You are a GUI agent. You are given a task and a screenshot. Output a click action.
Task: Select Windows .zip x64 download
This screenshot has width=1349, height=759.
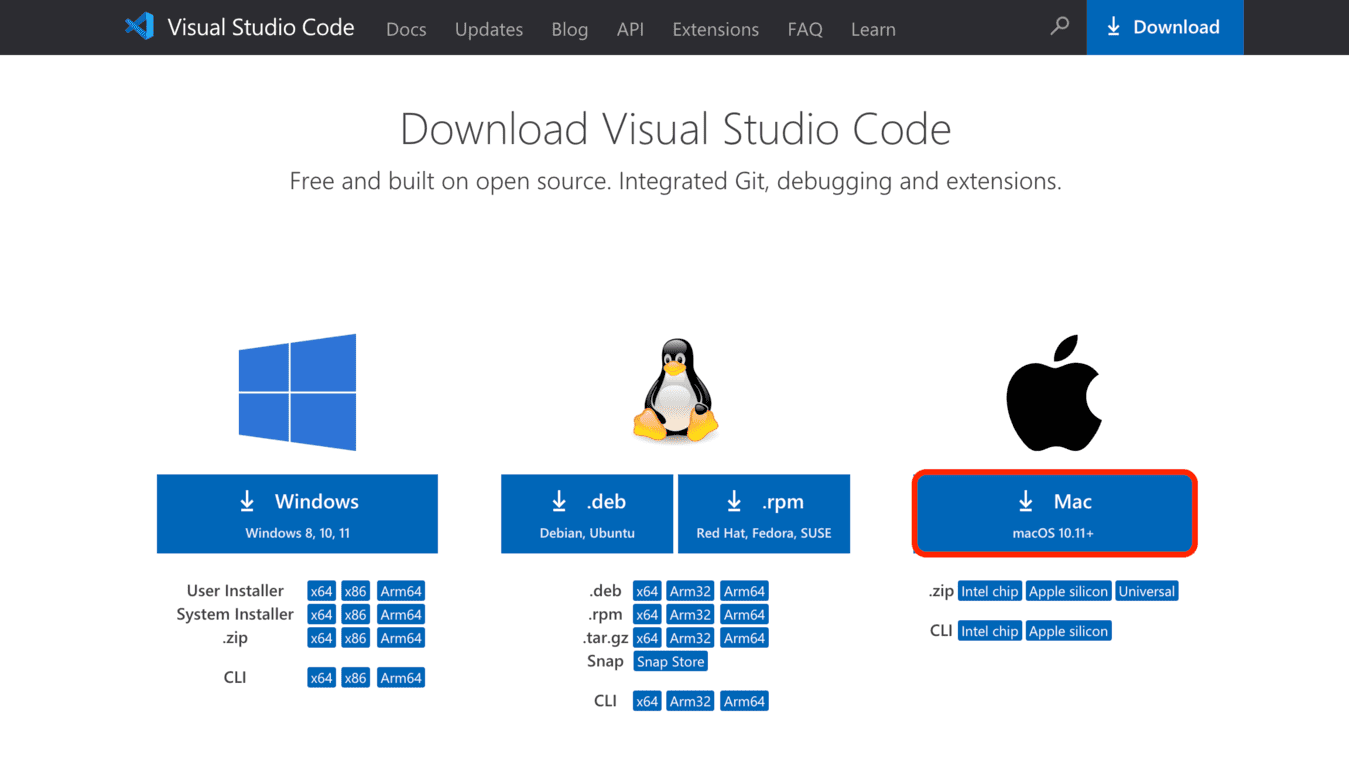coord(321,638)
